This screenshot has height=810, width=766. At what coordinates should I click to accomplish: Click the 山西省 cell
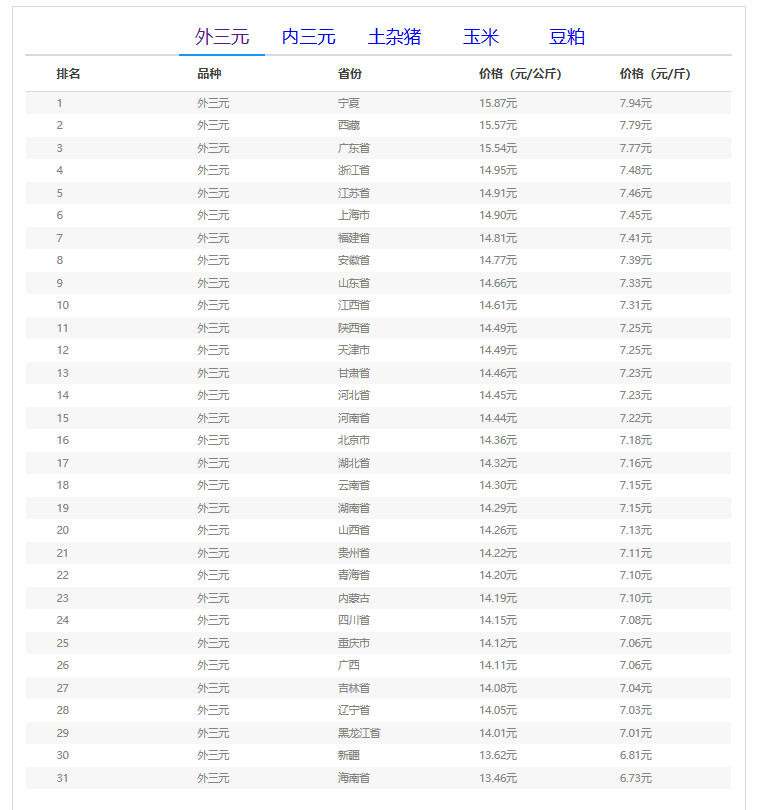(x=354, y=530)
